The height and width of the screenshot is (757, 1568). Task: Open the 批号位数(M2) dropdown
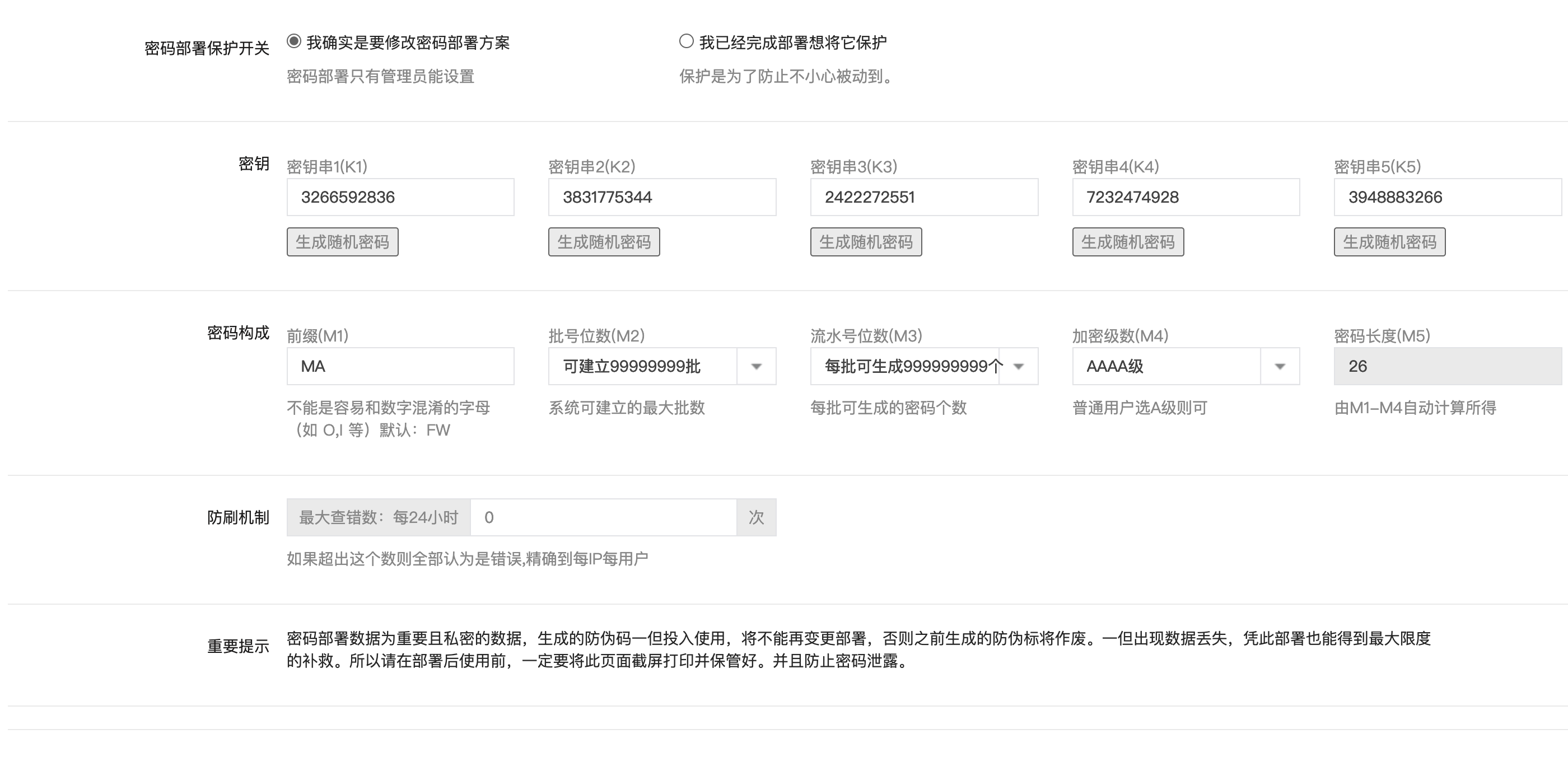[662, 366]
